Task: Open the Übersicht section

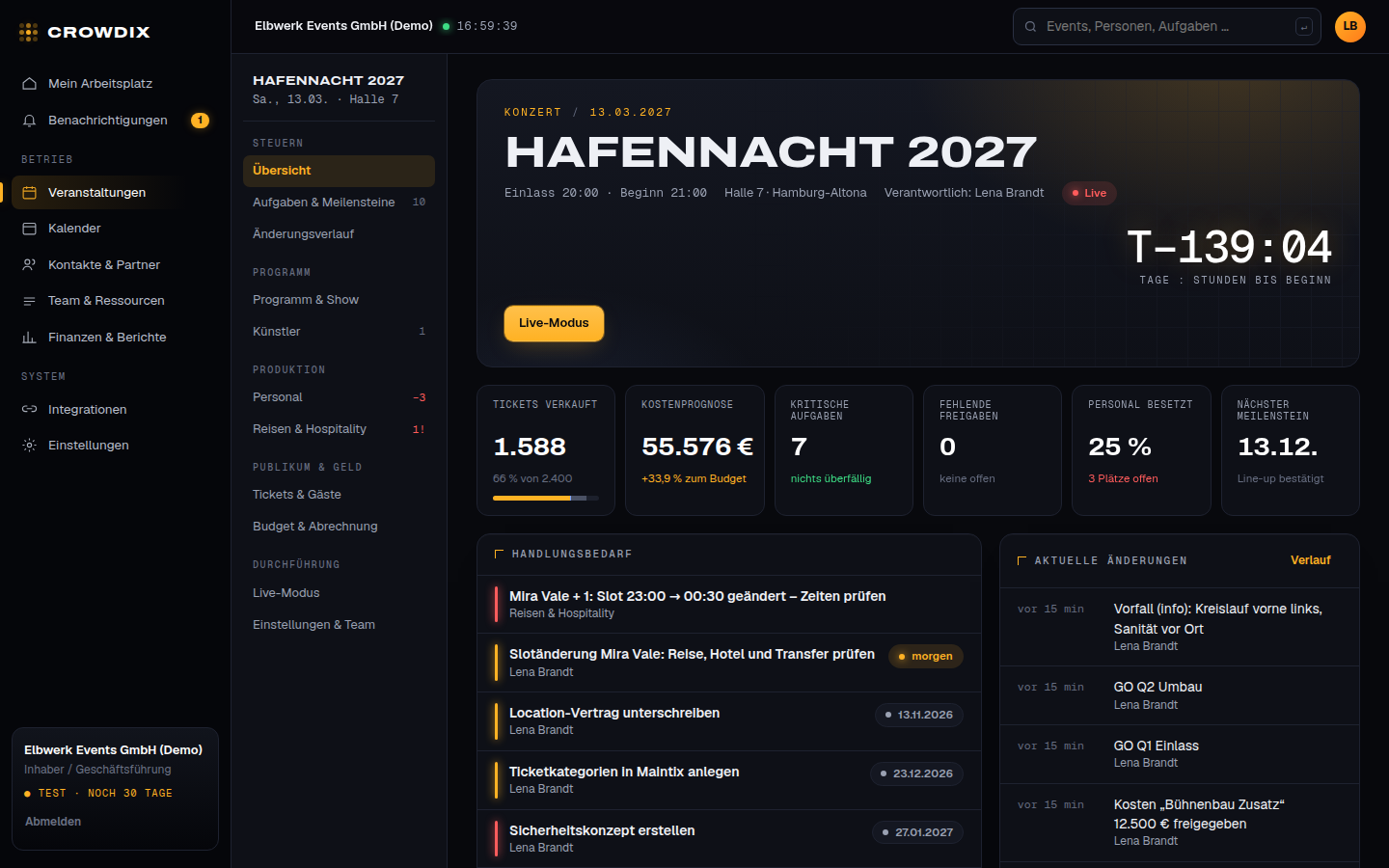Action: tap(339, 171)
